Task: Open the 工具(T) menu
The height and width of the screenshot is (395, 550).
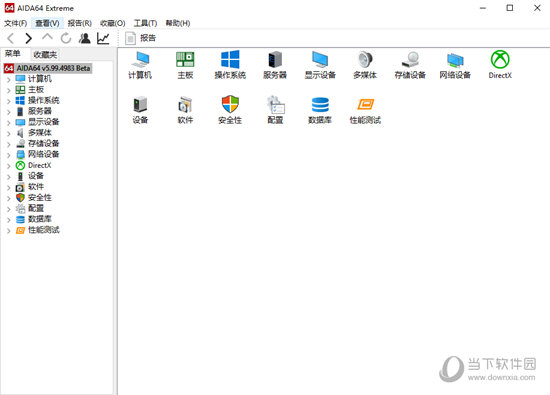Action: [x=145, y=23]
